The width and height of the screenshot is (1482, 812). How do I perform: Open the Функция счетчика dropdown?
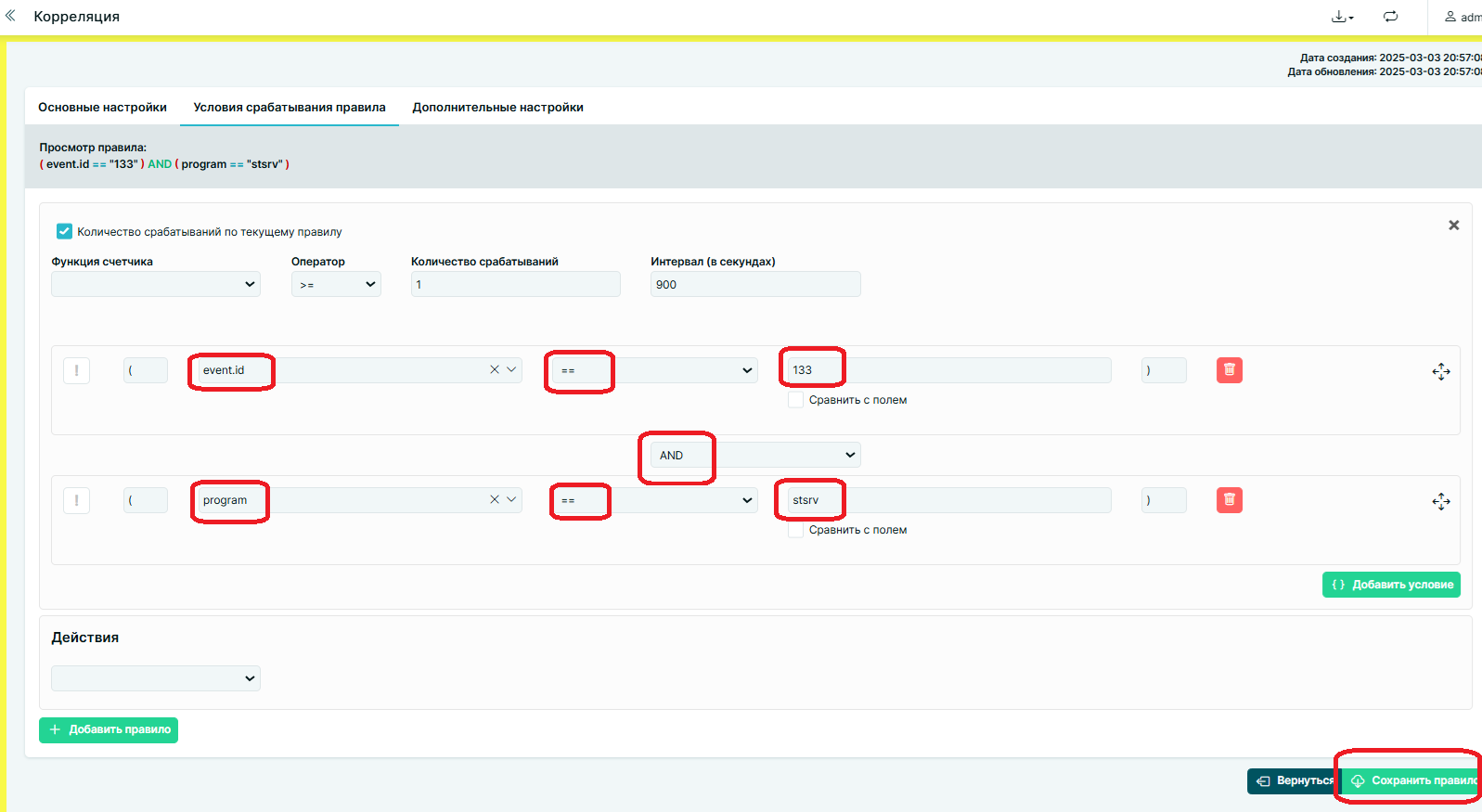[156, 284]
